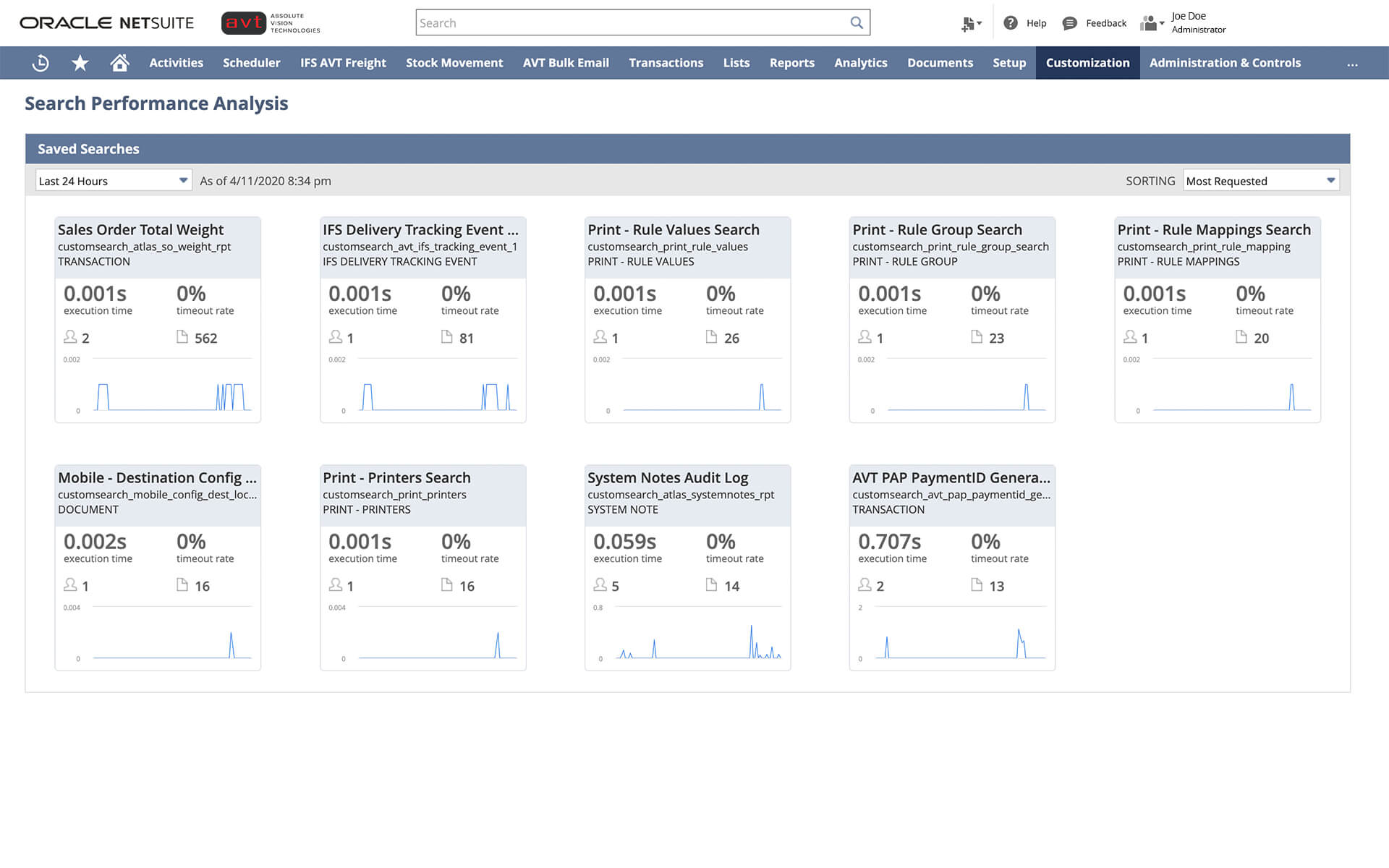
Task: Go to the Home house icon
Action: click(119, 63)
